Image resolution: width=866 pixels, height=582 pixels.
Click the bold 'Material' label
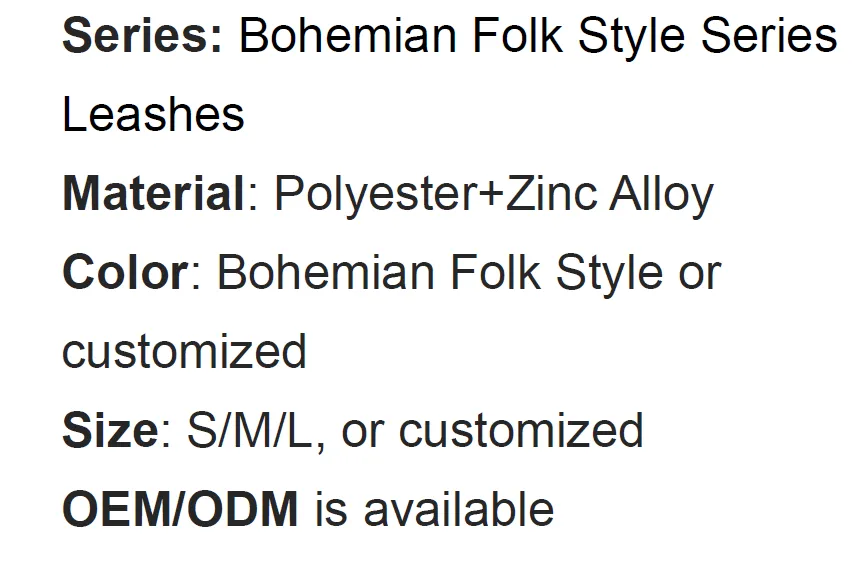coord(153,193)
